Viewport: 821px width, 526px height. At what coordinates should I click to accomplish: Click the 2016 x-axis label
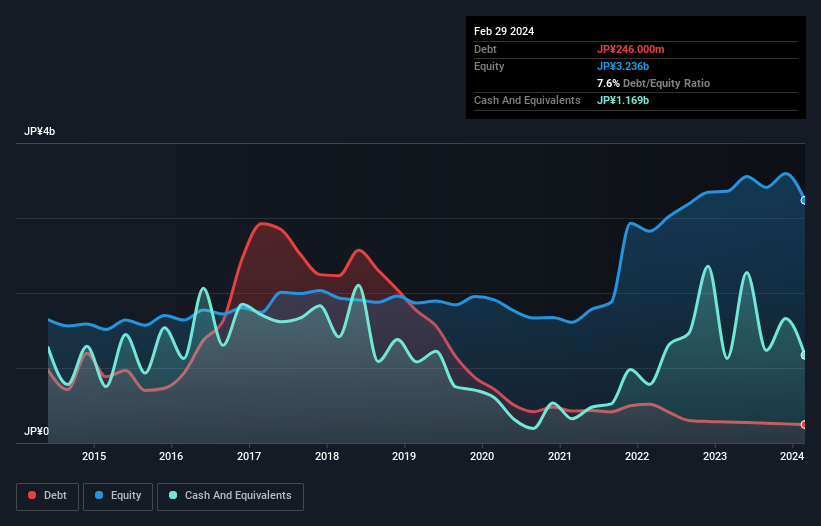click(x=171, y=456)
